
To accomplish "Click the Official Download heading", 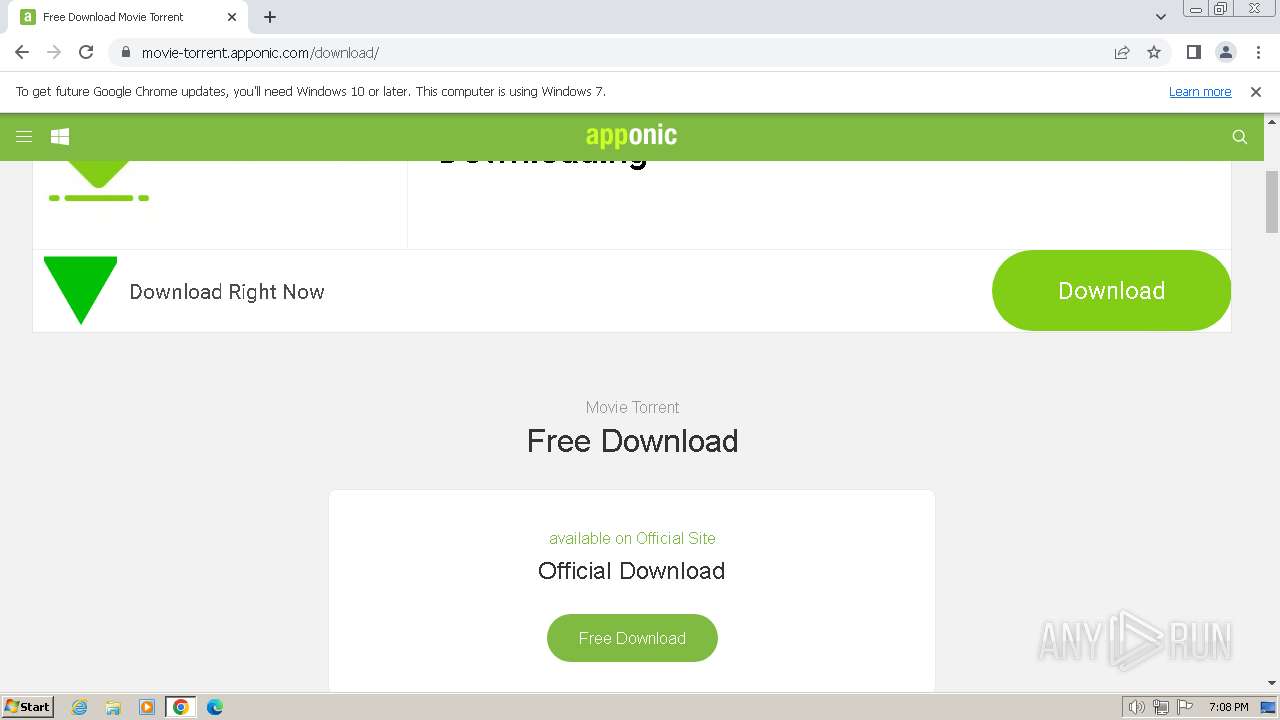I will [x=632, y=571].
